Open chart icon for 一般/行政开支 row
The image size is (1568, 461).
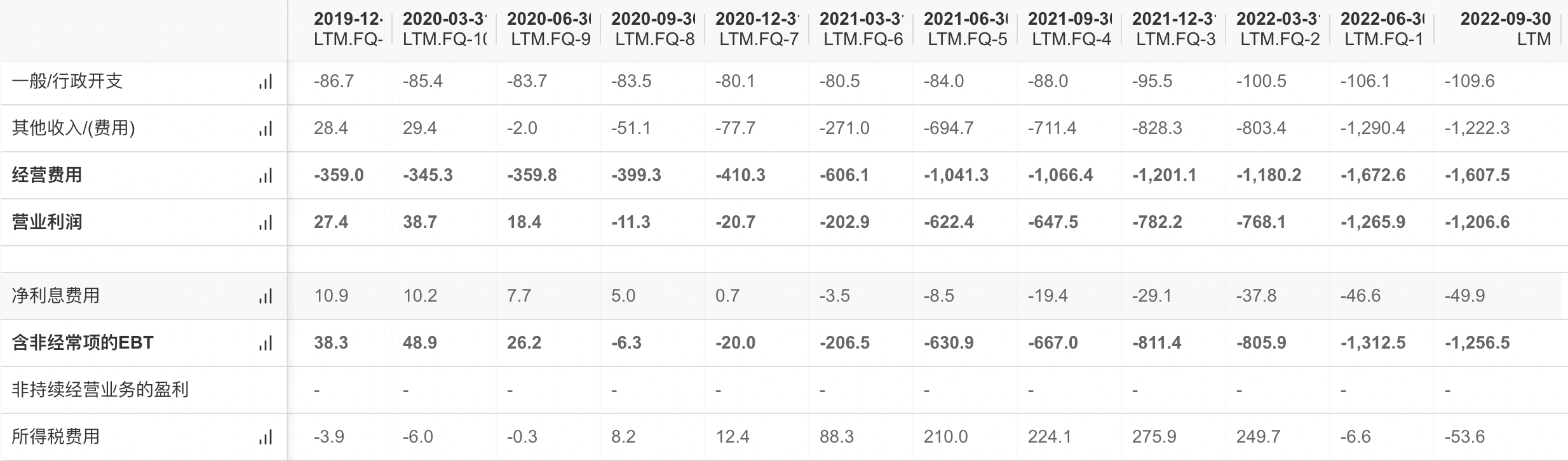click(266, 82)
